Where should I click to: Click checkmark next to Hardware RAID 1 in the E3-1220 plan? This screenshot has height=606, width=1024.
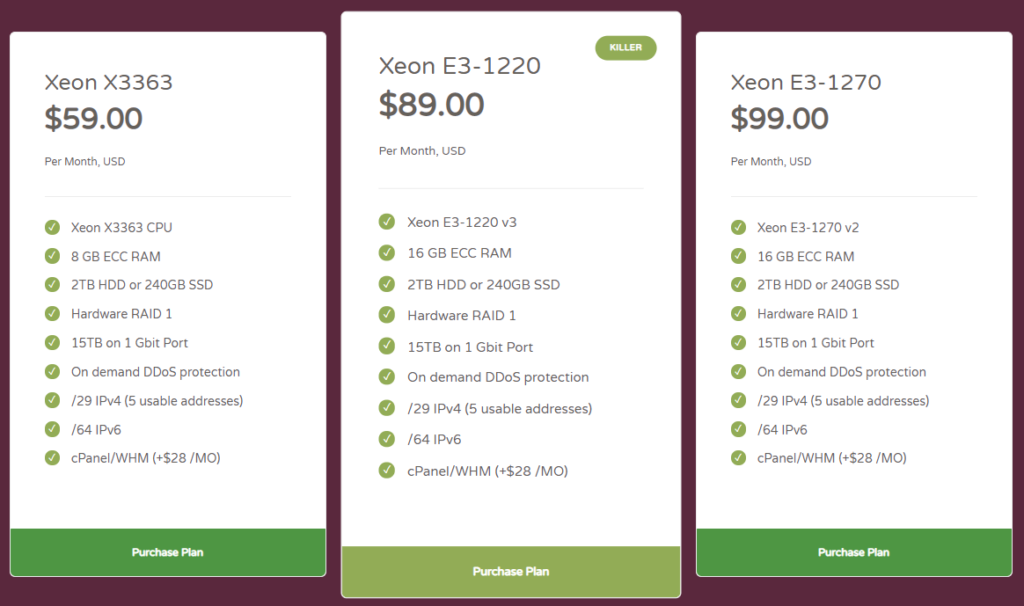coord(387,315)
